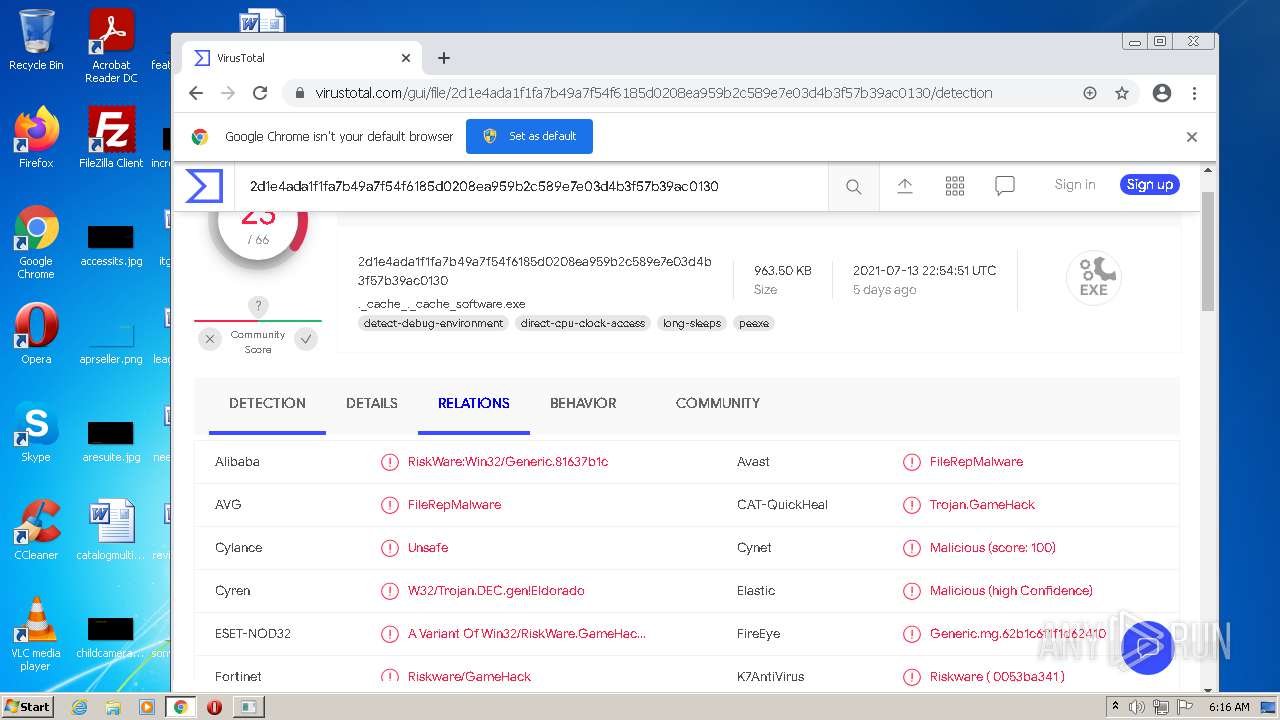Click the Cylance Unsafe result

click(428, 548)
